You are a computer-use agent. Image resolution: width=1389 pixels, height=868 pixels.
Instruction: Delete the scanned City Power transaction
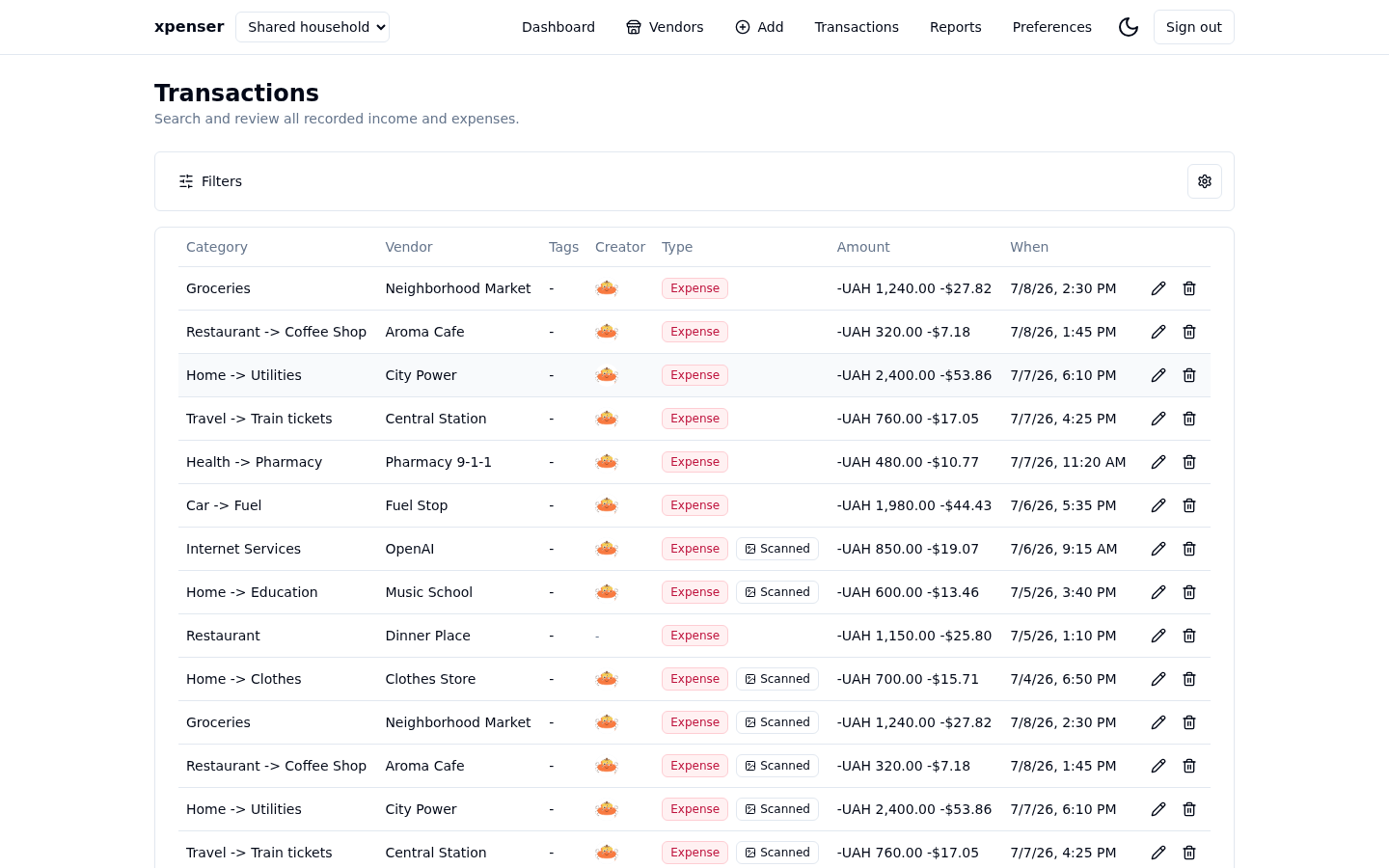point(1189,809)
